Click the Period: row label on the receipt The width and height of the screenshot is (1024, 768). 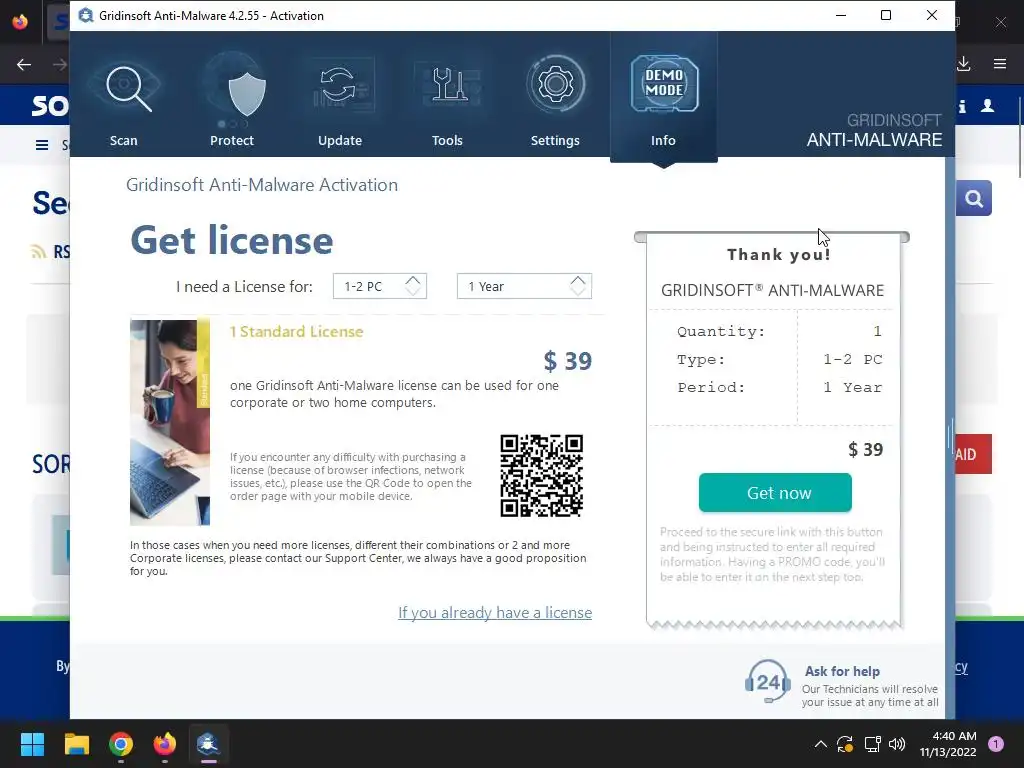(x=711, y=388)
